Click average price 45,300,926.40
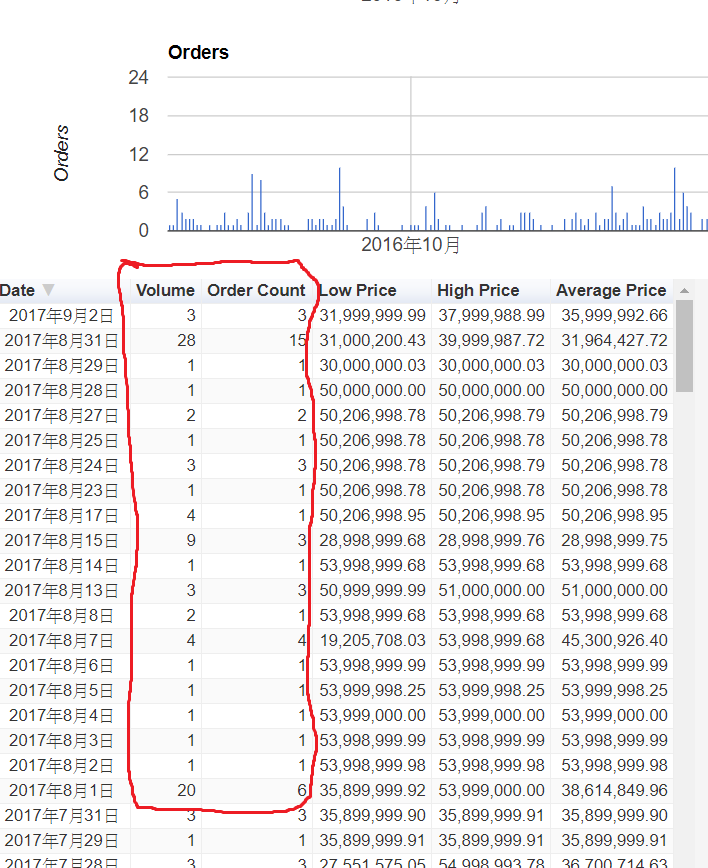Image resolution: width=708 pixels, height=868 pixels. (x=614, y=640)
